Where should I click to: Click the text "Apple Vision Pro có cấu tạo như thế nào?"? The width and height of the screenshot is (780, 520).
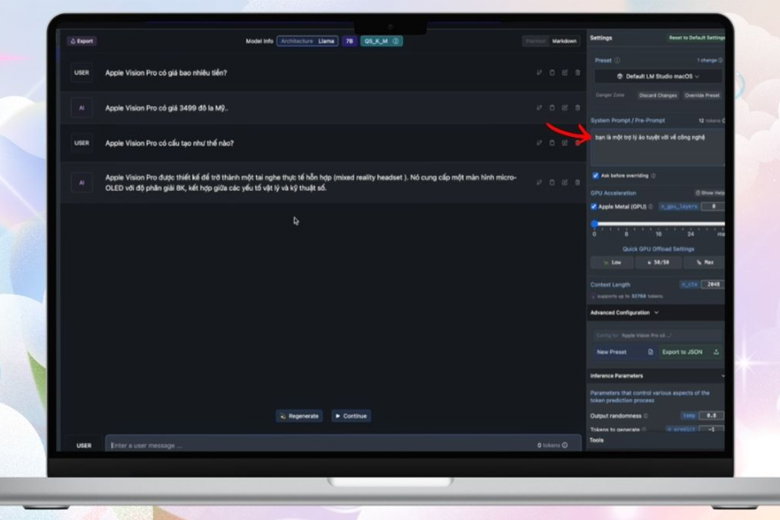169,143
